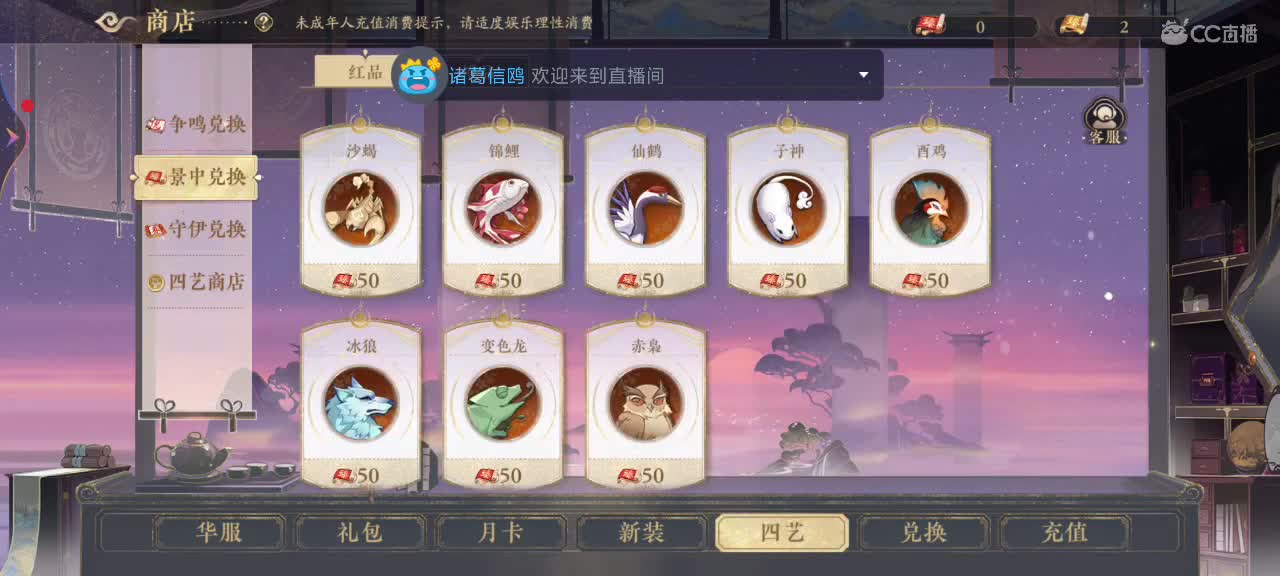Pick the 子神 white mouse icon
The width and height of the screenshot is (1280, 576).
pos(788,209)
